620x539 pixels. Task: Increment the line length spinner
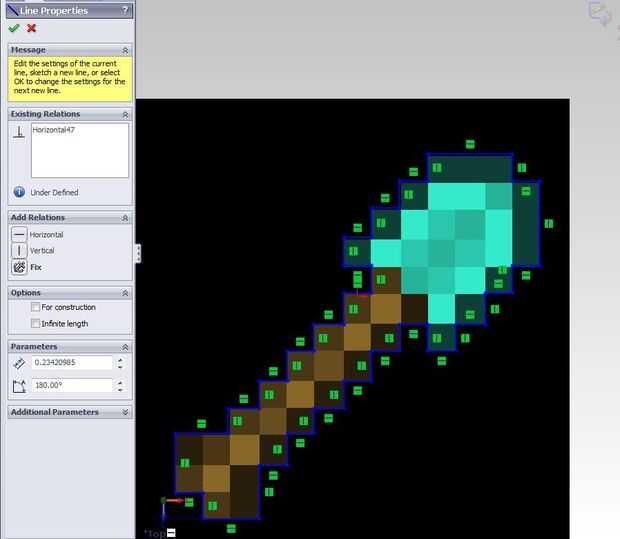120,359
